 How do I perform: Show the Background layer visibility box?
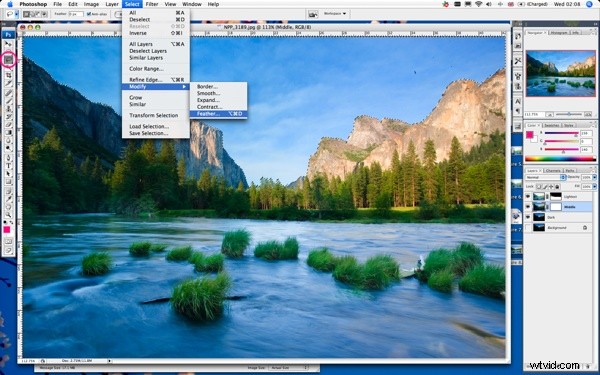(528, 227)
